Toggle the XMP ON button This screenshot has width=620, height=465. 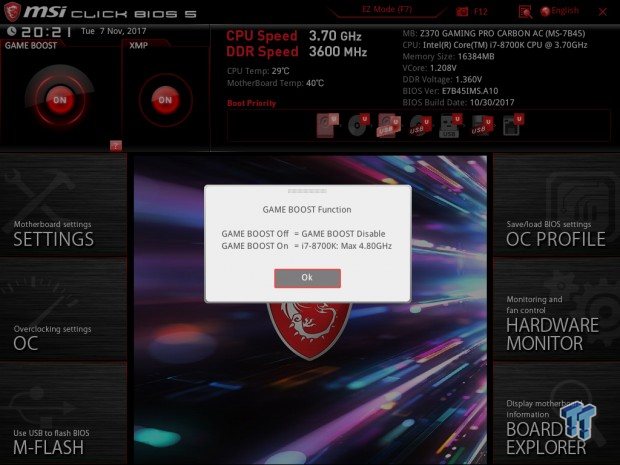click(165, 100)
